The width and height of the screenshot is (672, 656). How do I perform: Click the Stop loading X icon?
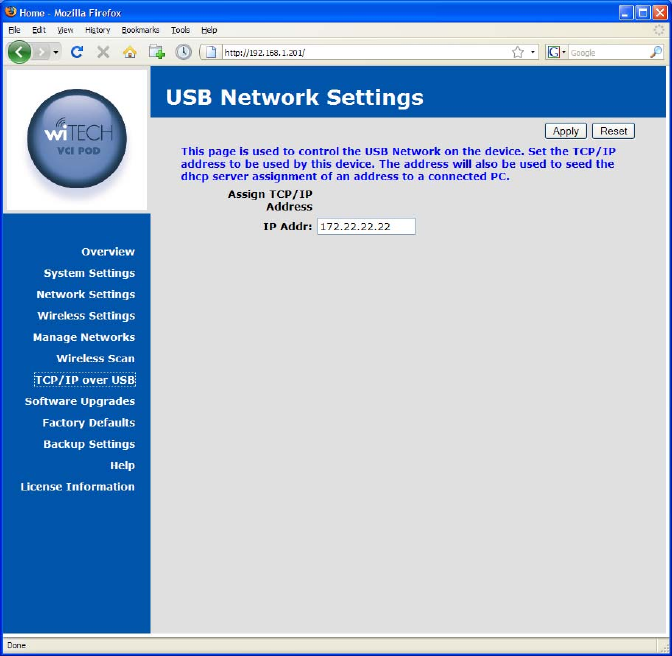pyautogui.click(x=103, y=52)
